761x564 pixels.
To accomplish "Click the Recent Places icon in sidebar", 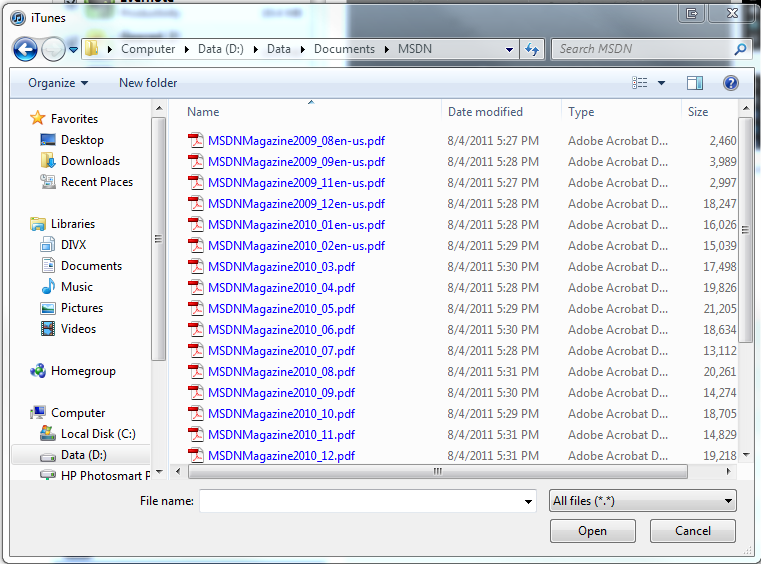I will pyautogui.click(x=48, y=182).
